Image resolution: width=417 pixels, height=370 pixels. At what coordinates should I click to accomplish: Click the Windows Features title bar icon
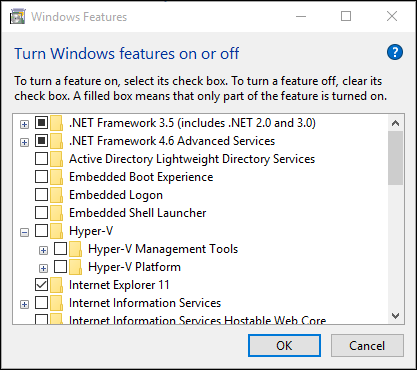[18, 16]
